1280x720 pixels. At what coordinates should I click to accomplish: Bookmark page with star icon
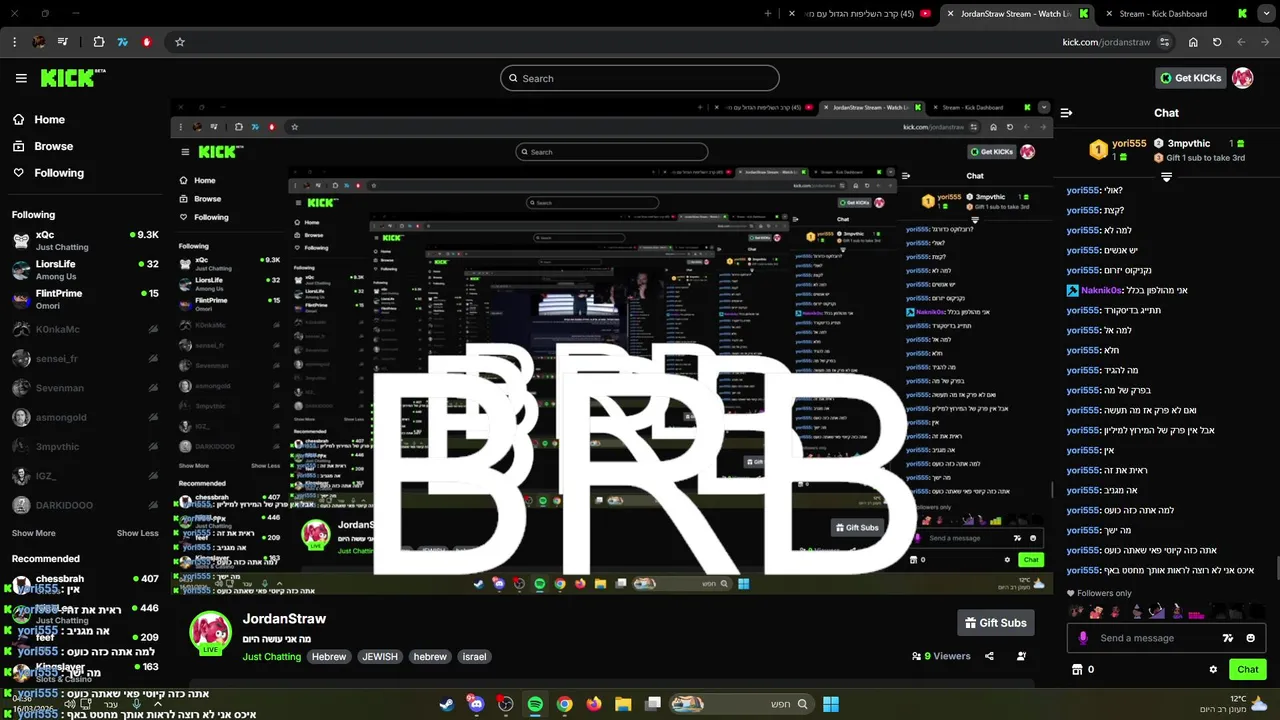point(180,42)
